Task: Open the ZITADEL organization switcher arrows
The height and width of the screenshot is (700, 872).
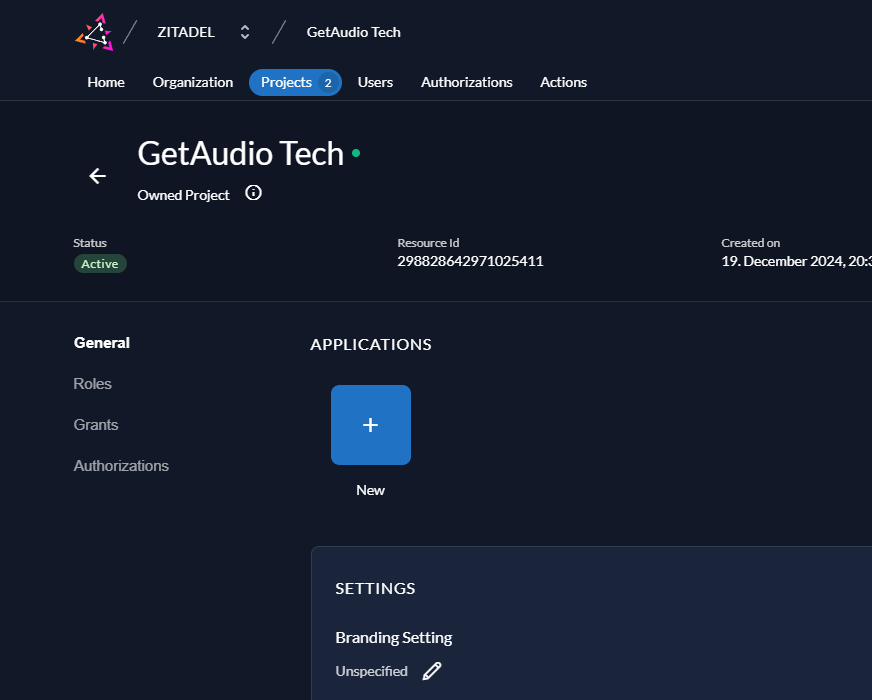Action: [x=245, y=32]
